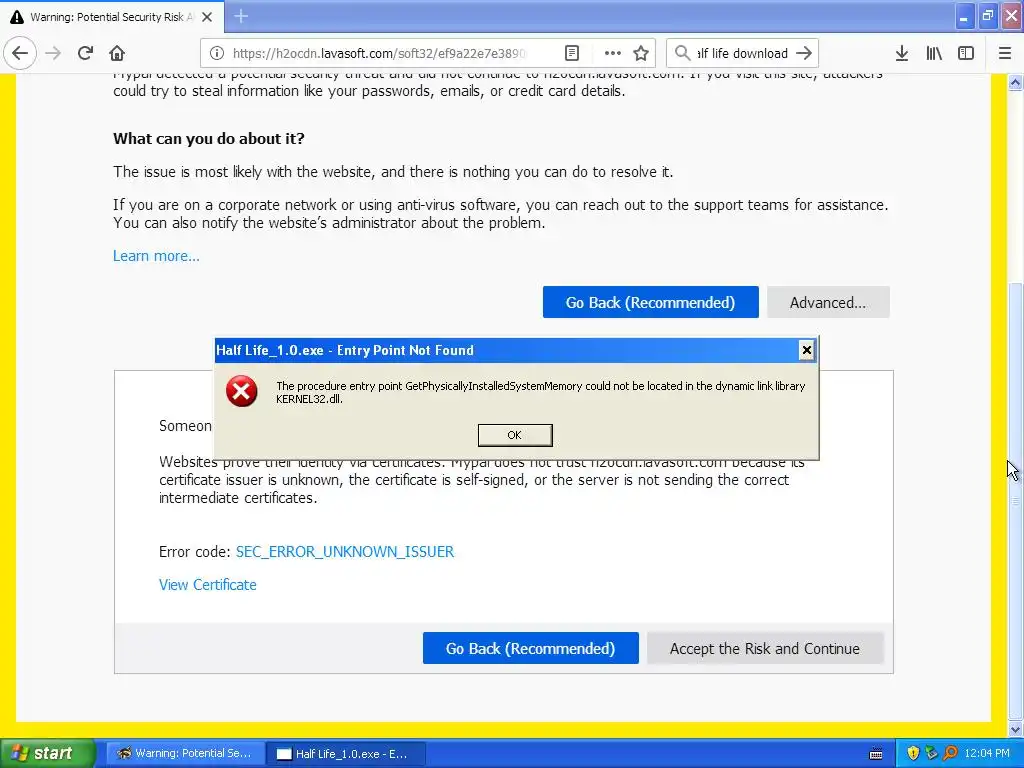Image resolution: width=1024 pixels, height=768 pixels.
Task: Open the downloads panel
Action: point(901,54)
